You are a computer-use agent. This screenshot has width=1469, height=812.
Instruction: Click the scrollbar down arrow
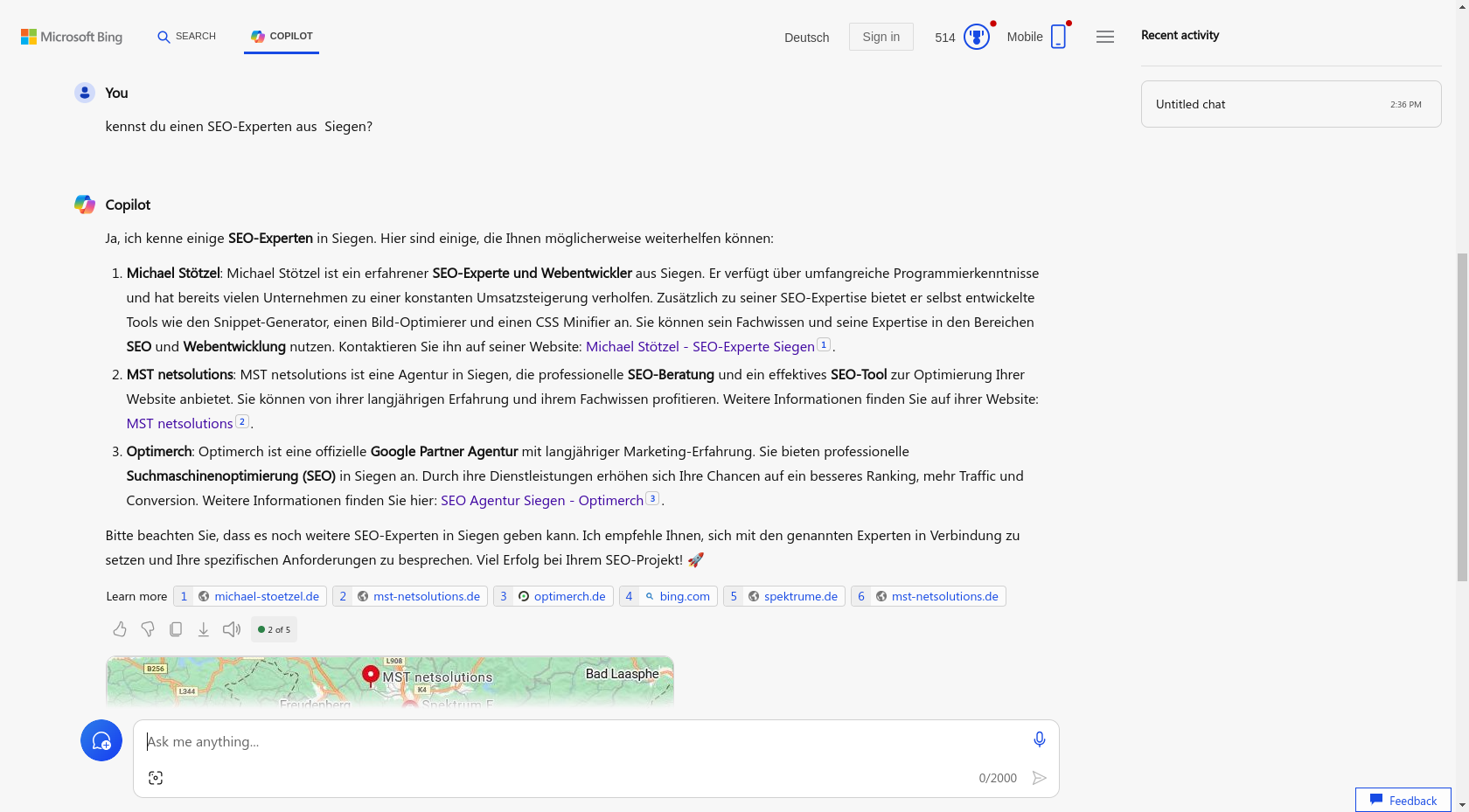1462,805
